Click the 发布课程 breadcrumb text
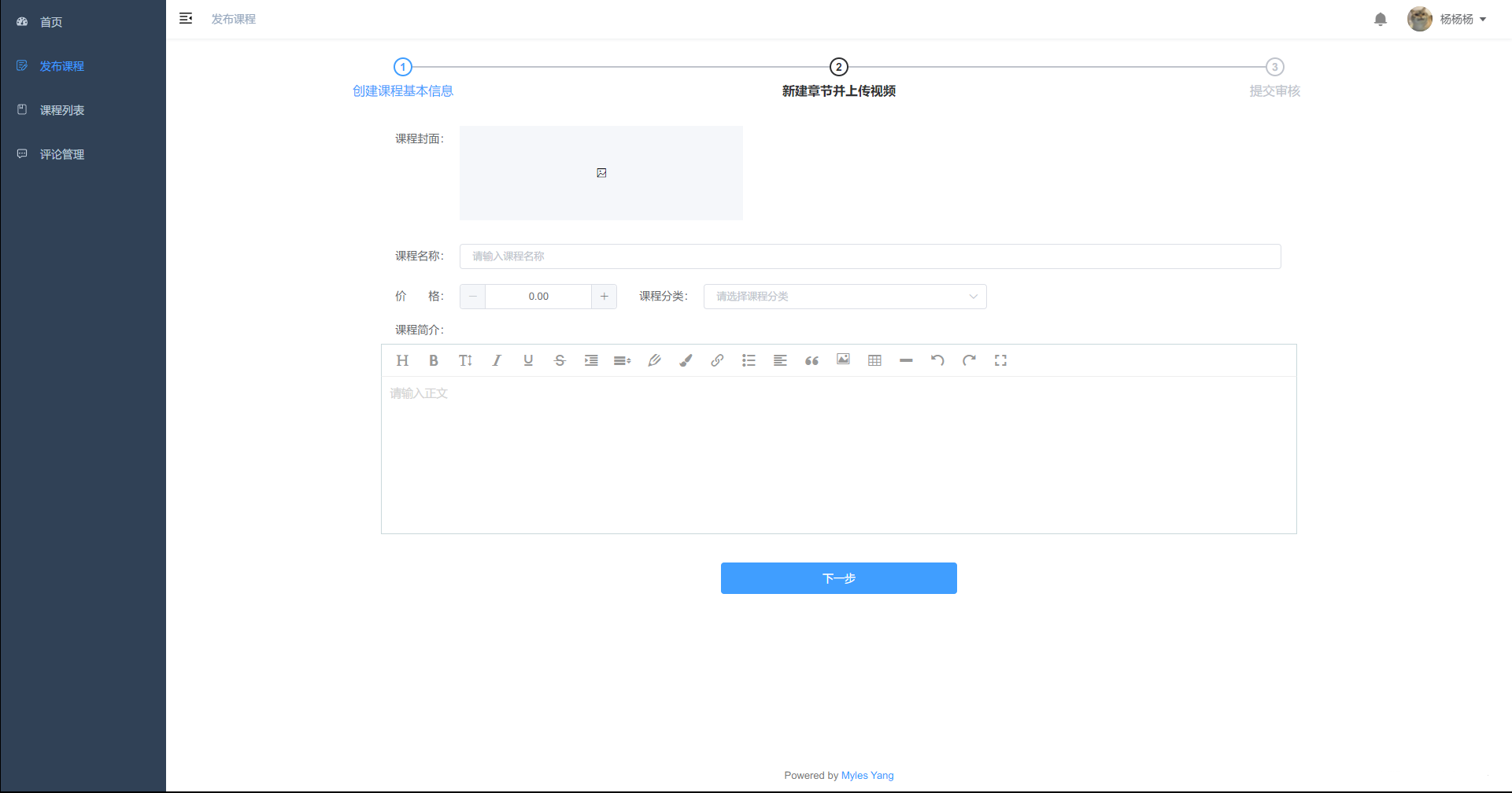The image size is (1512, 793). (x=233, y=19)
